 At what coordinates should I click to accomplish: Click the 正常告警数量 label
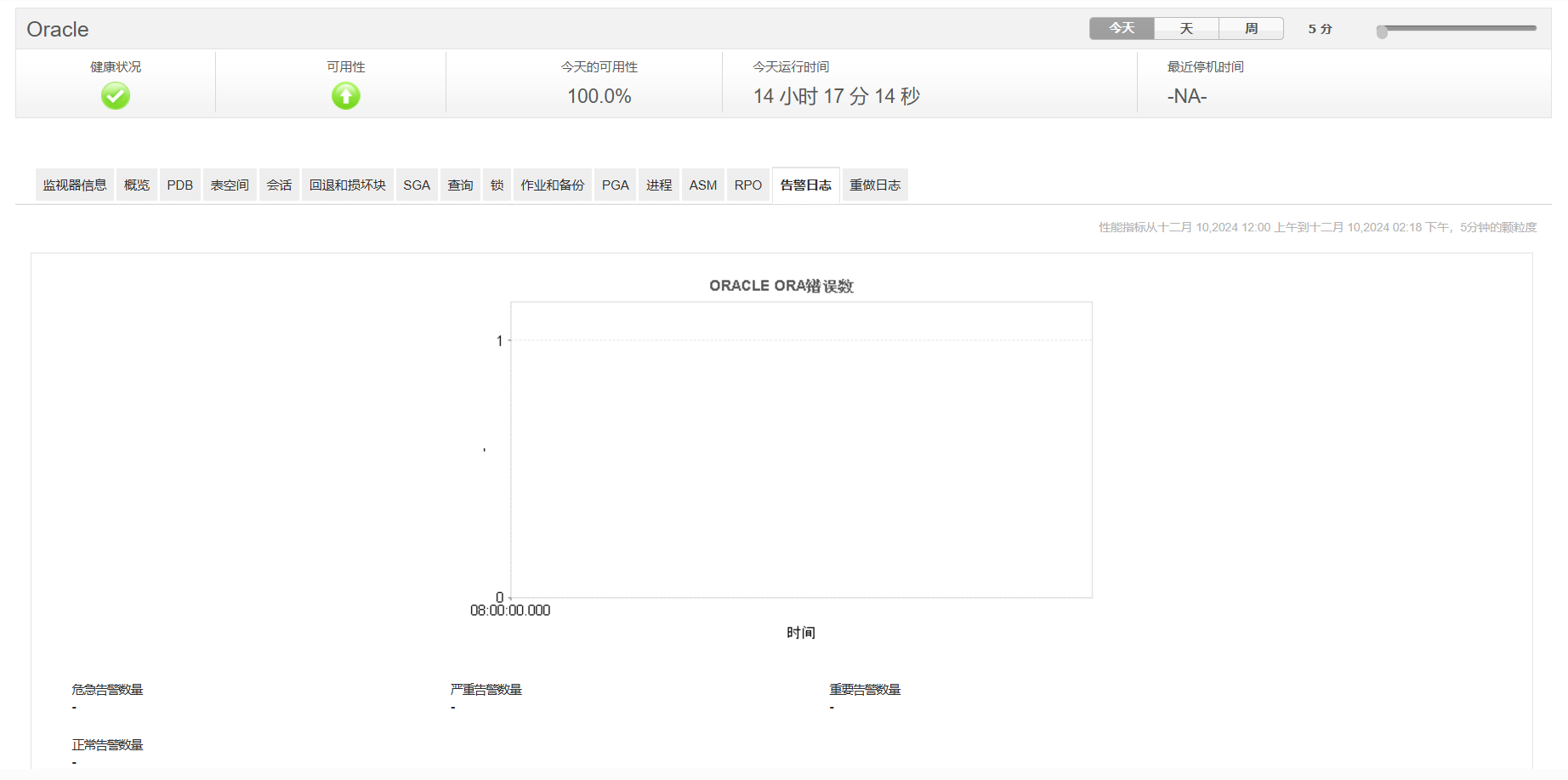click(108, 745)
